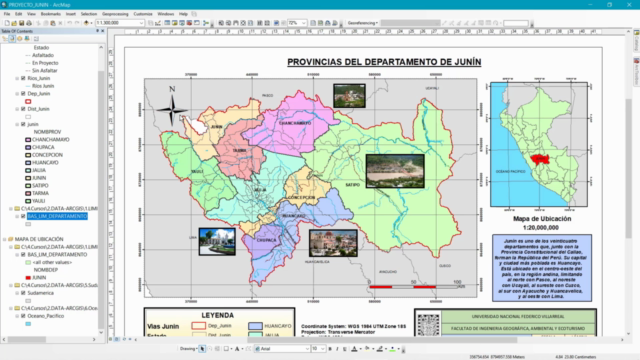The width and height of the screenshot is (640, 360).
Task: Open the Python window icon
Action: [x=197, y=23]
